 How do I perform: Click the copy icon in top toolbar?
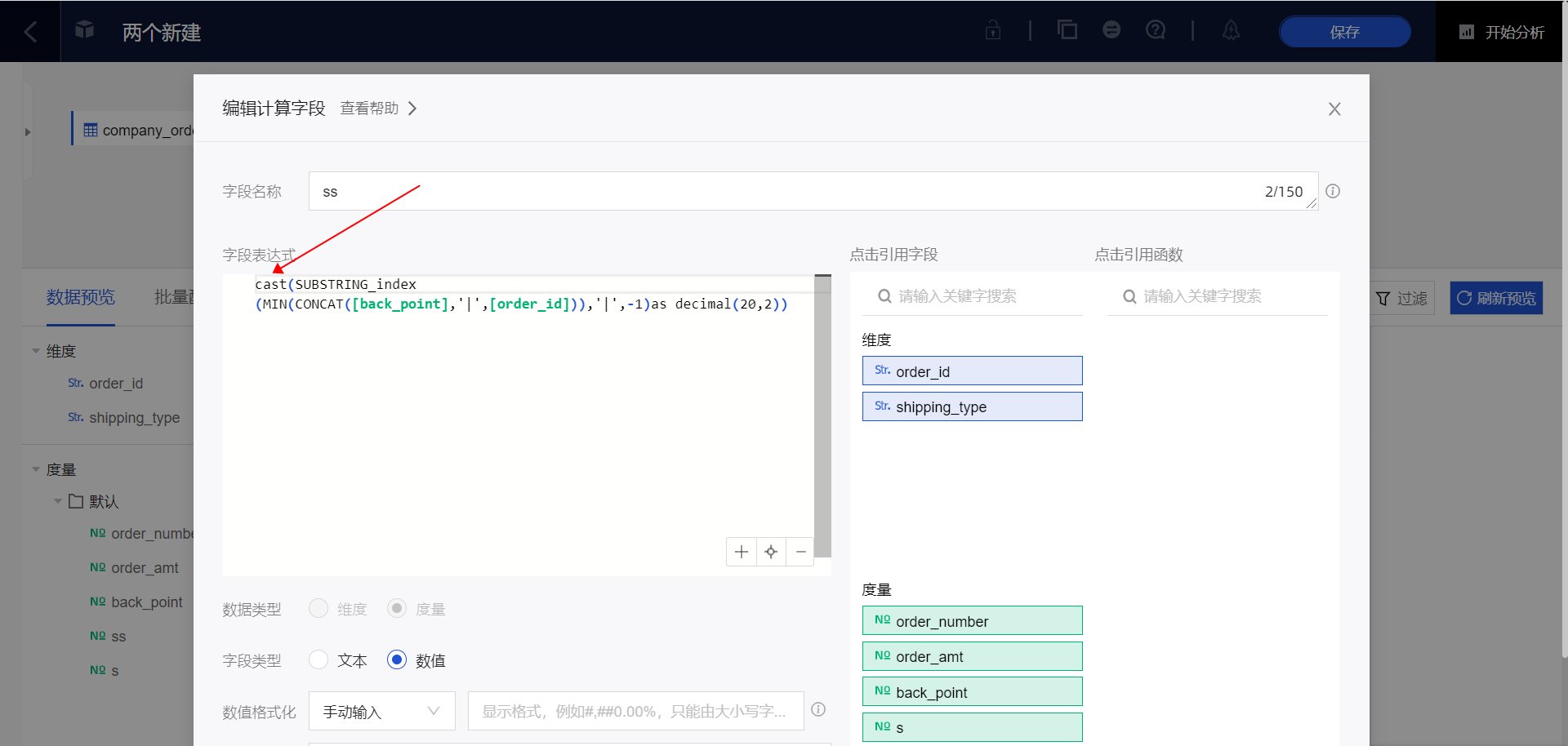coord(1067,30)
